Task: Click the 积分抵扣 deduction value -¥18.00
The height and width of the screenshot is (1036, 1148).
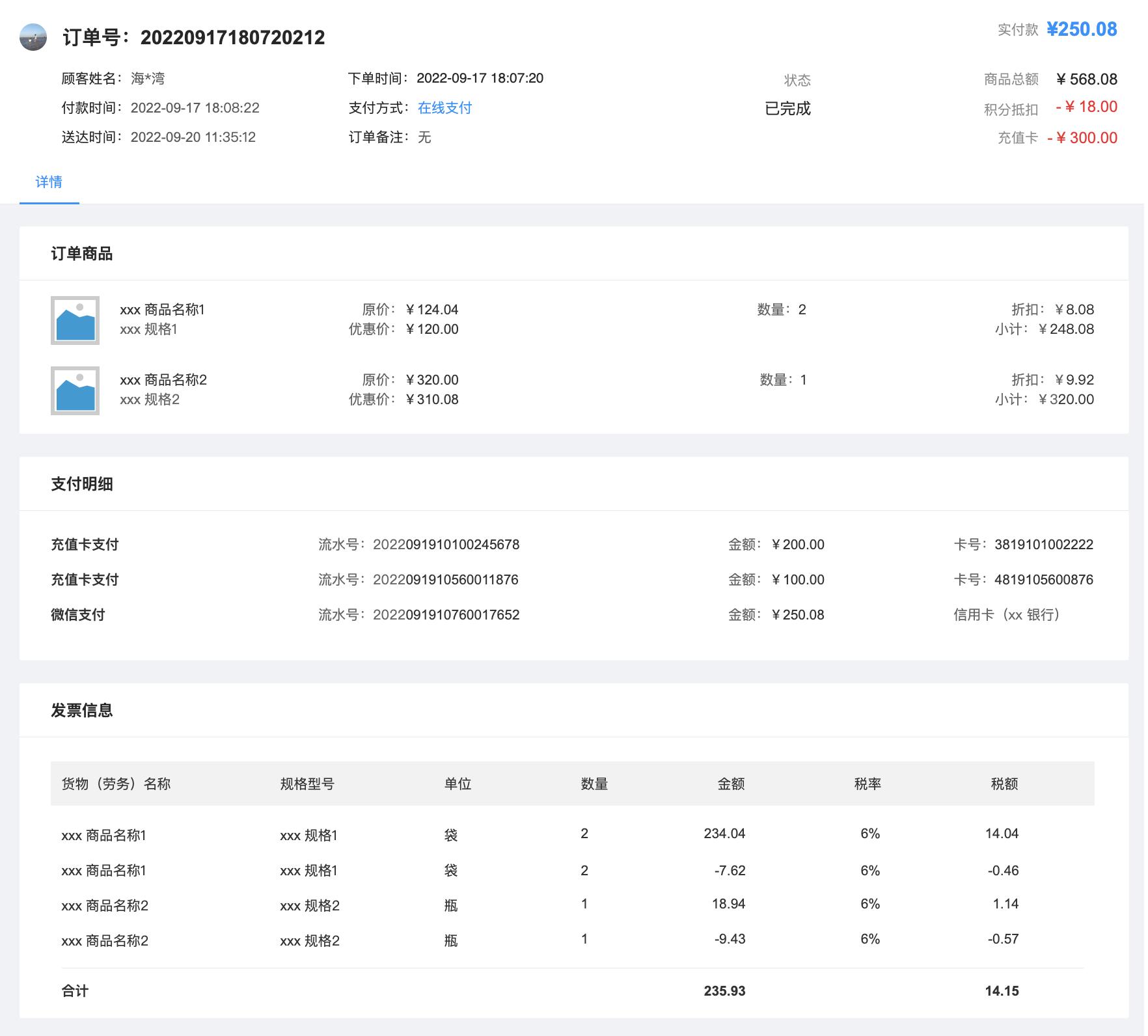Action: coord(1086,108)
